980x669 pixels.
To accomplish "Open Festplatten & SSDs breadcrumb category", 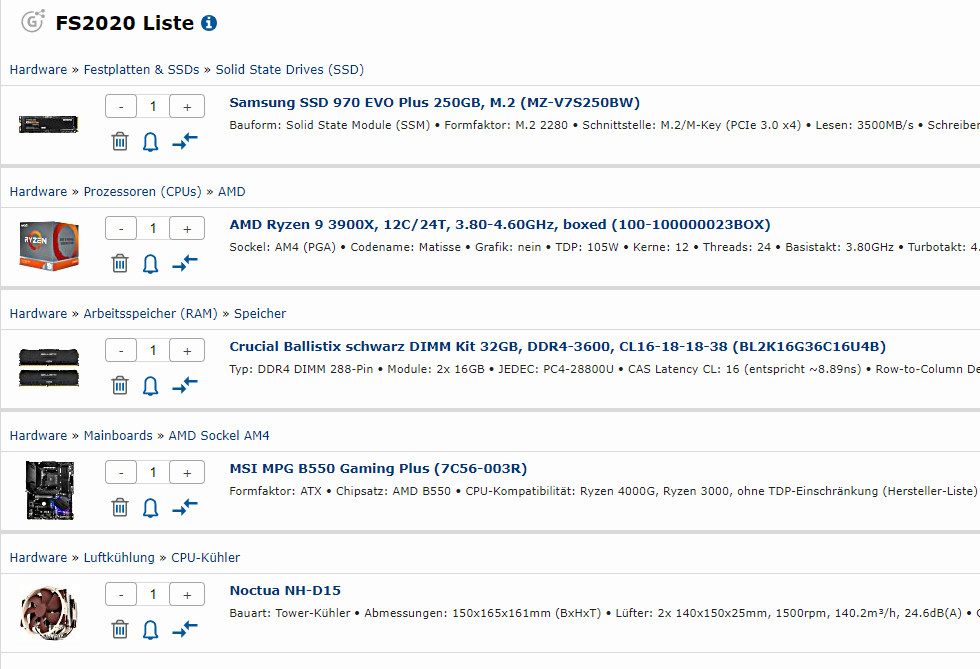I will [141, 69].
